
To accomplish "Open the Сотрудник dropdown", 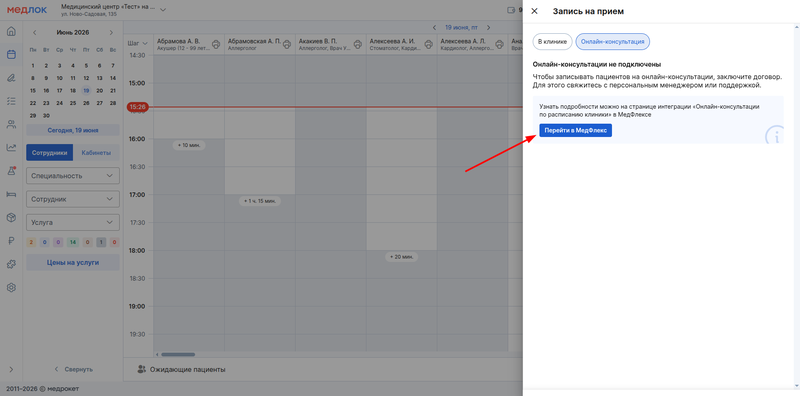I will click(72, 199).
